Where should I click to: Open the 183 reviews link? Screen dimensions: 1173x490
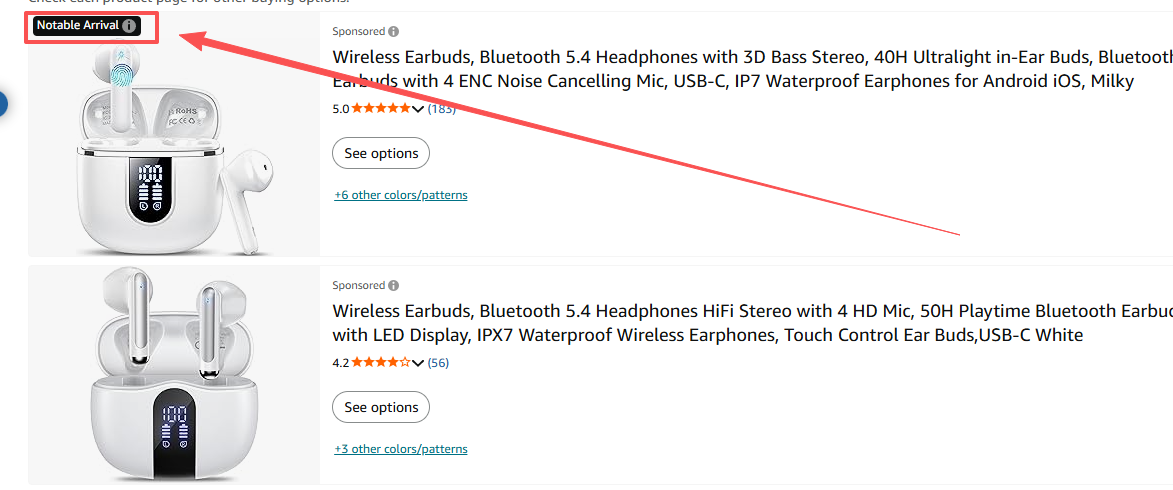(441, 109)
